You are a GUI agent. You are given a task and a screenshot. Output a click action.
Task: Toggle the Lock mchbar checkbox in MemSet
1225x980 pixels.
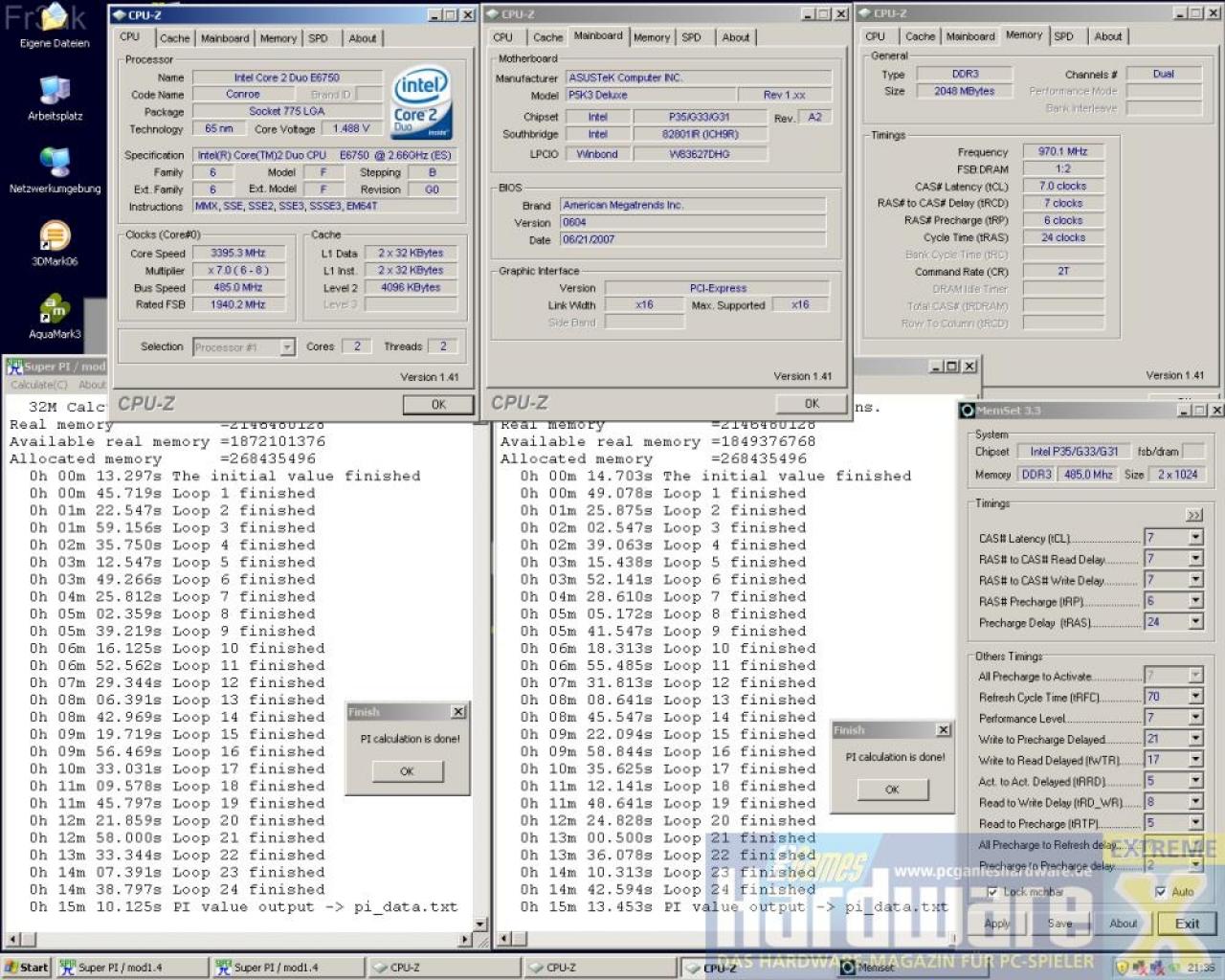[992, 892]
